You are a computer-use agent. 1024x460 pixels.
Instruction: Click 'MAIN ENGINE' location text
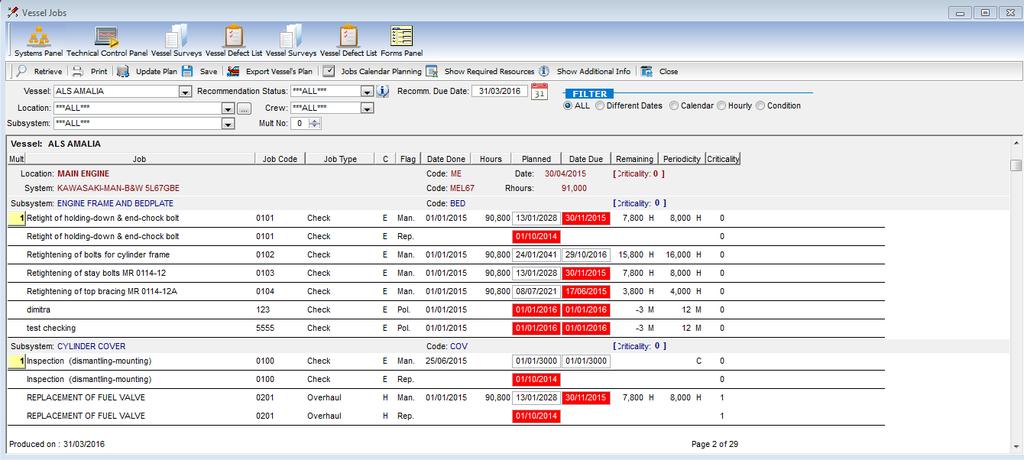83,174
